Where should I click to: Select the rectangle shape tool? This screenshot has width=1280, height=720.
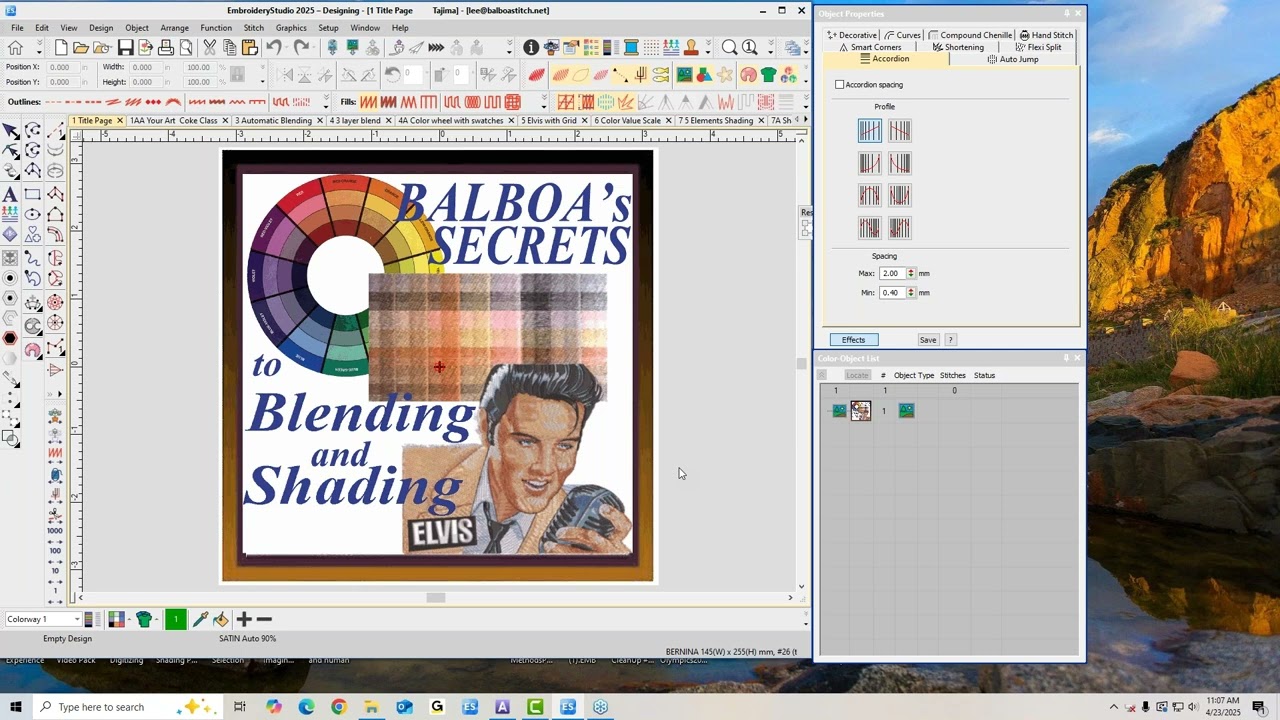coord(33,194)
